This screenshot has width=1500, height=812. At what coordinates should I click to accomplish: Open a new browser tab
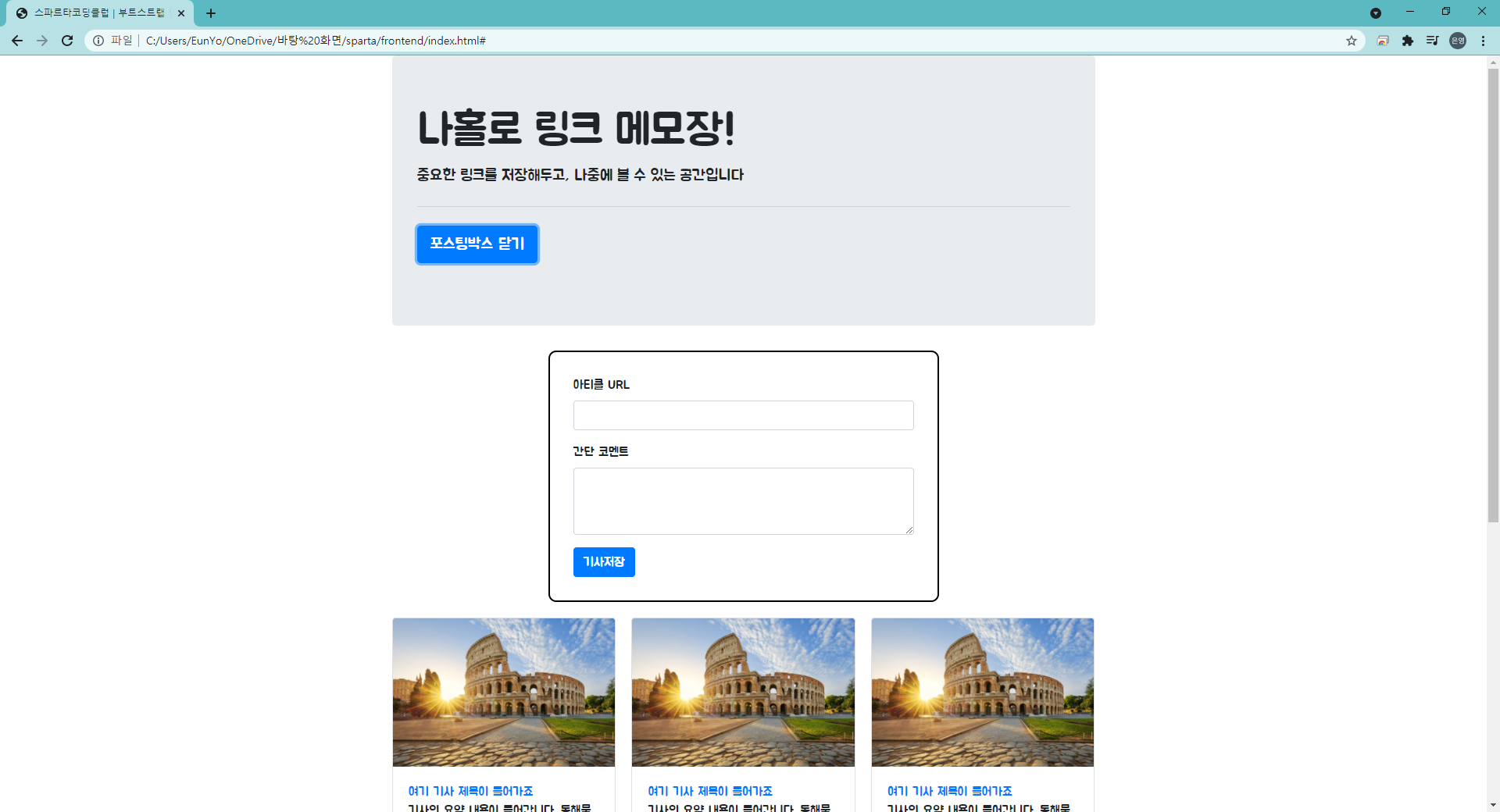(x=211, y=13)
